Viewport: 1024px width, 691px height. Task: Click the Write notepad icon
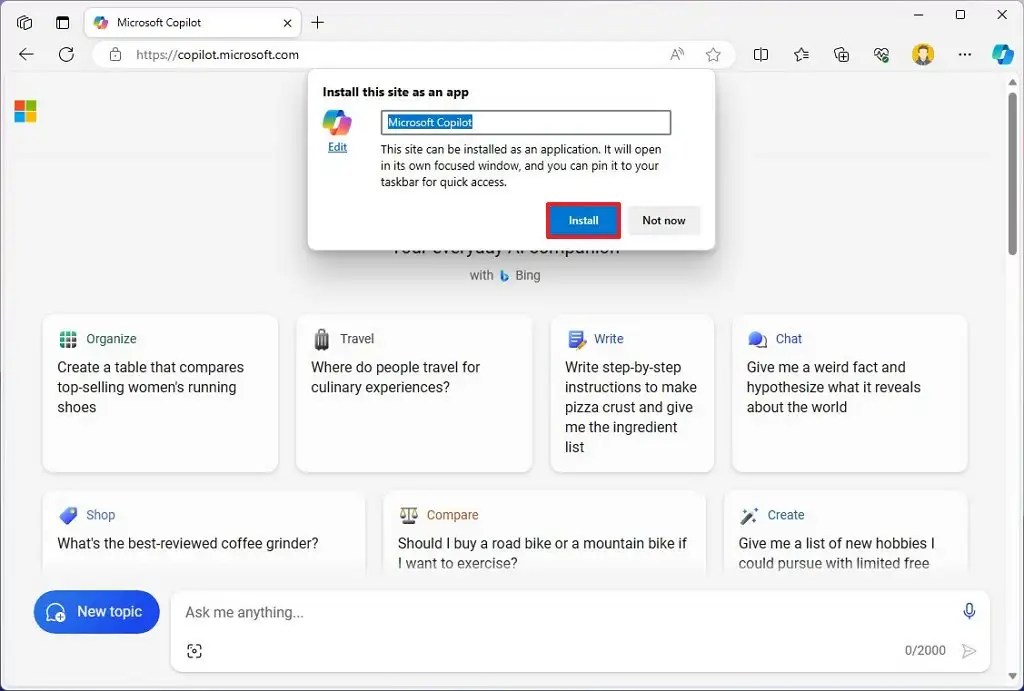click(x=577, y=339)
